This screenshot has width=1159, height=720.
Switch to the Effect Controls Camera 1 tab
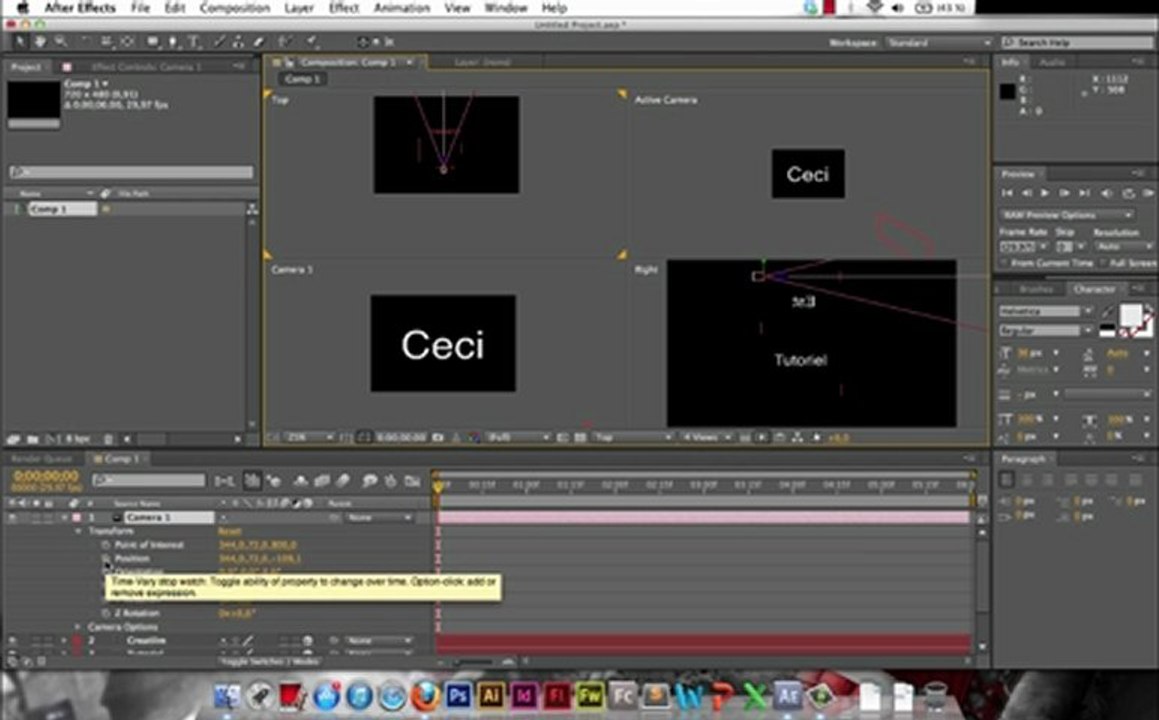pyautogui.click(x=146, y=67)
